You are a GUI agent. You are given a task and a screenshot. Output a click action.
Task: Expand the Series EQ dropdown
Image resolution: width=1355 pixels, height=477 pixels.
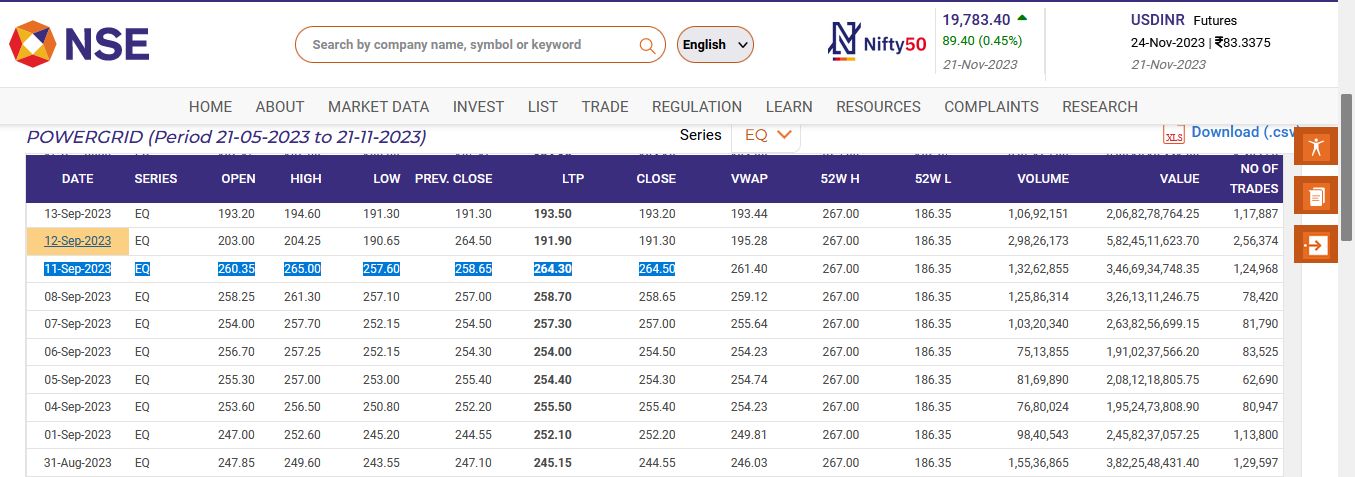766,135
